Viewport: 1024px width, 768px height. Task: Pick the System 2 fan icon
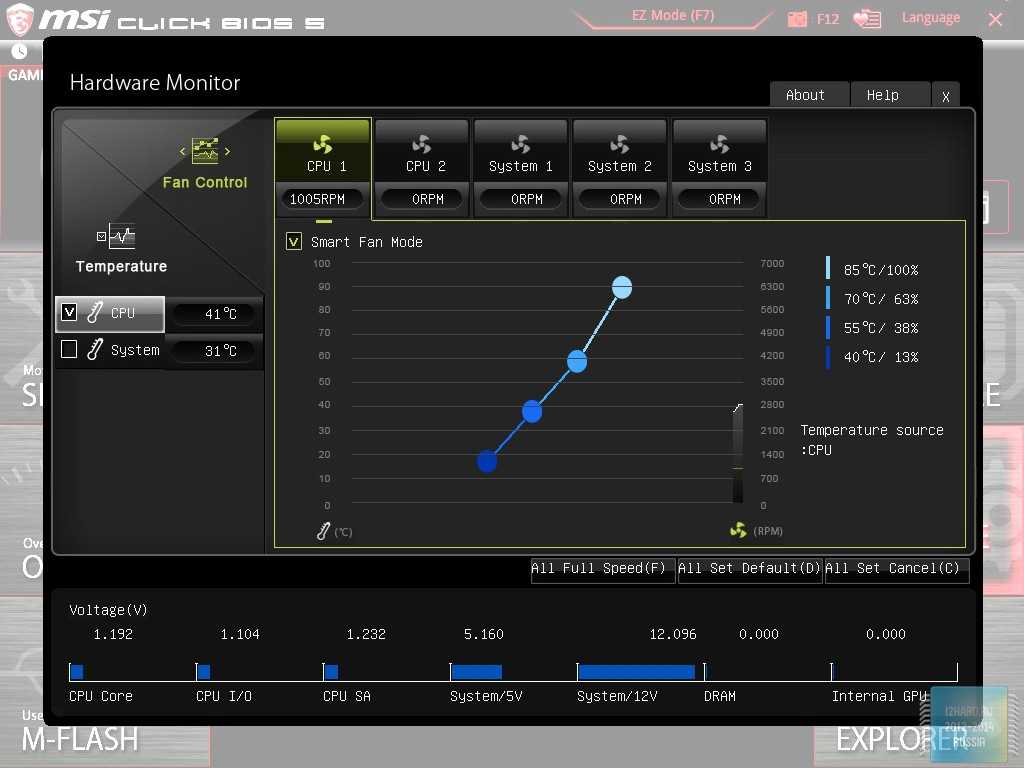[619, 144]
